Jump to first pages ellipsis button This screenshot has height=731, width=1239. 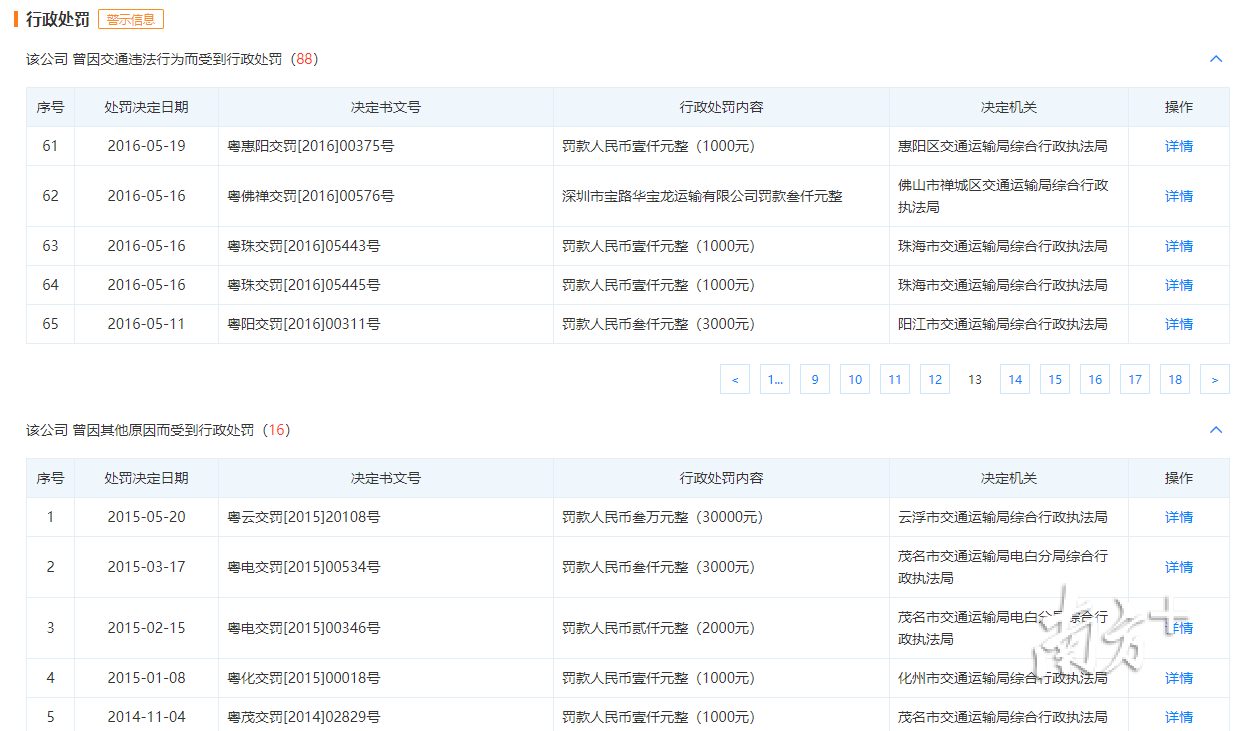coord(775,379)
